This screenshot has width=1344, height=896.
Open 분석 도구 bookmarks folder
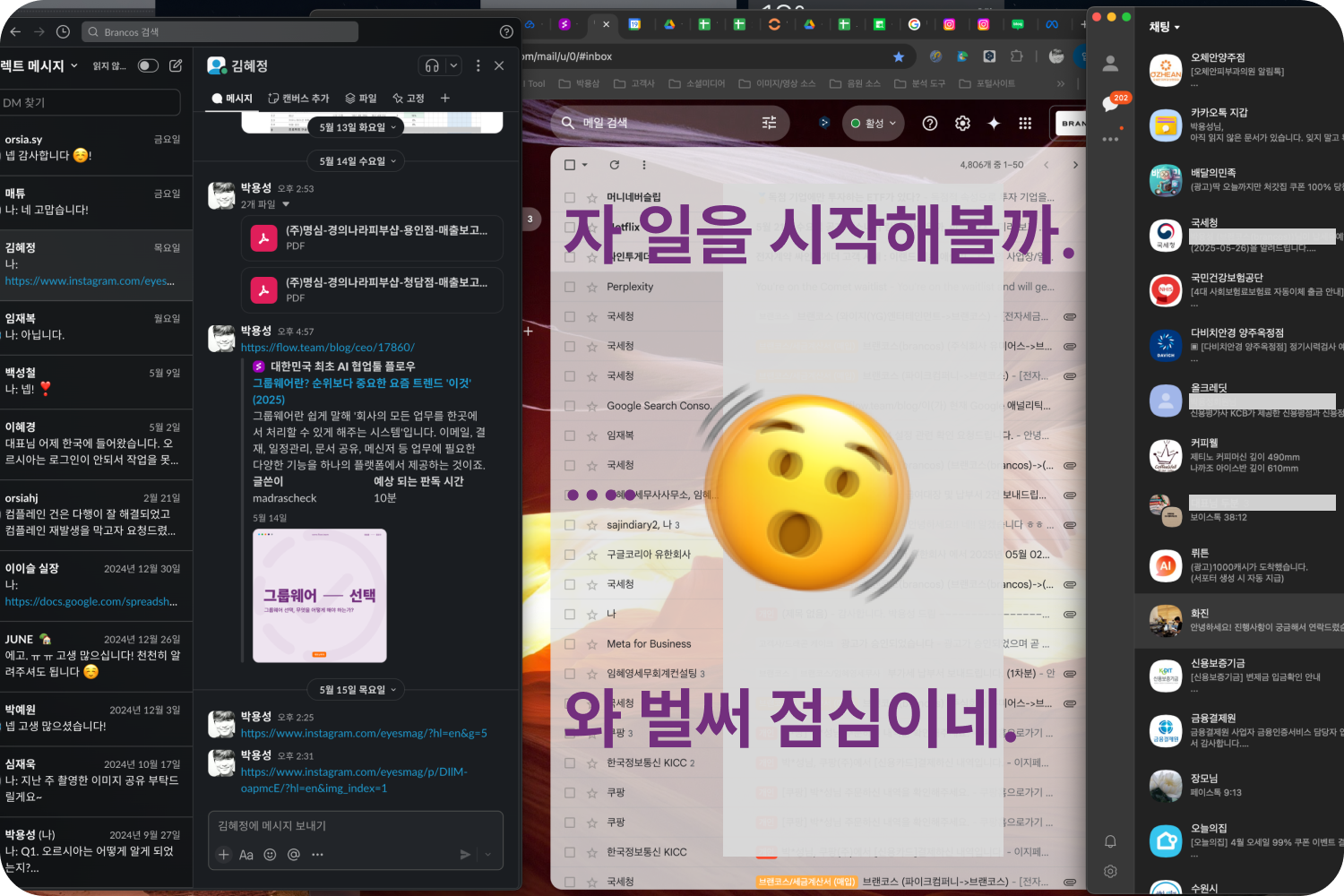tap(919, 83)
